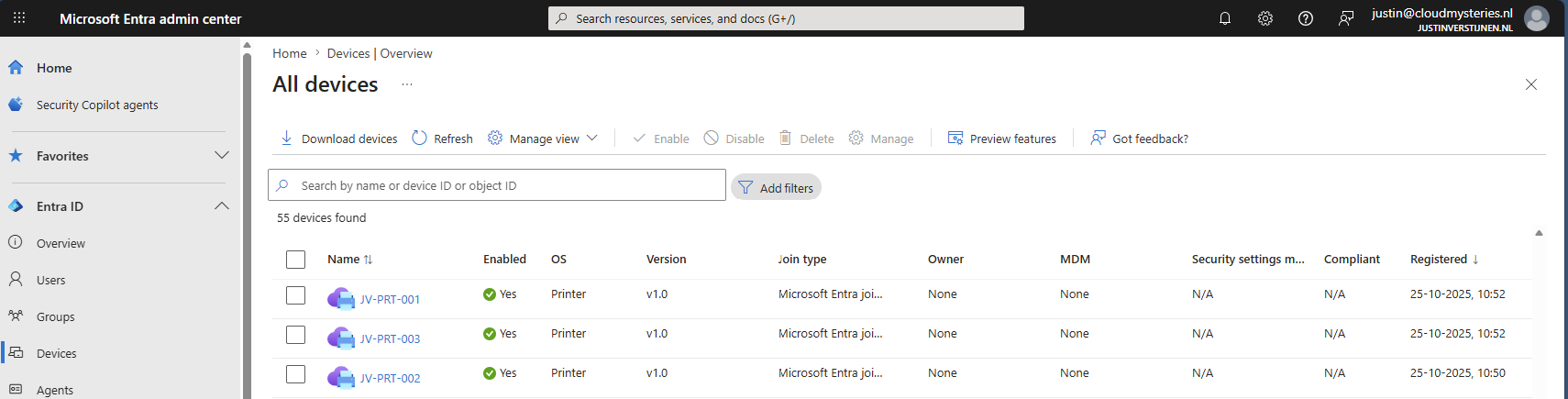This screenshot has height=399, width=1568.
Task: Open the Manage view dropdown arrow
Action: [x=592, y=138]
